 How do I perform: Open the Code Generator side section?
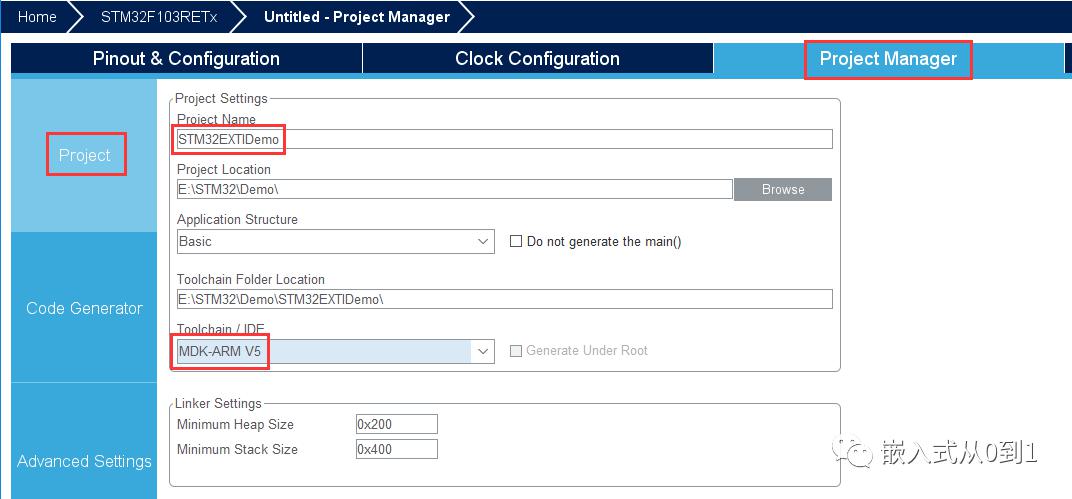(x=85, y=308)
